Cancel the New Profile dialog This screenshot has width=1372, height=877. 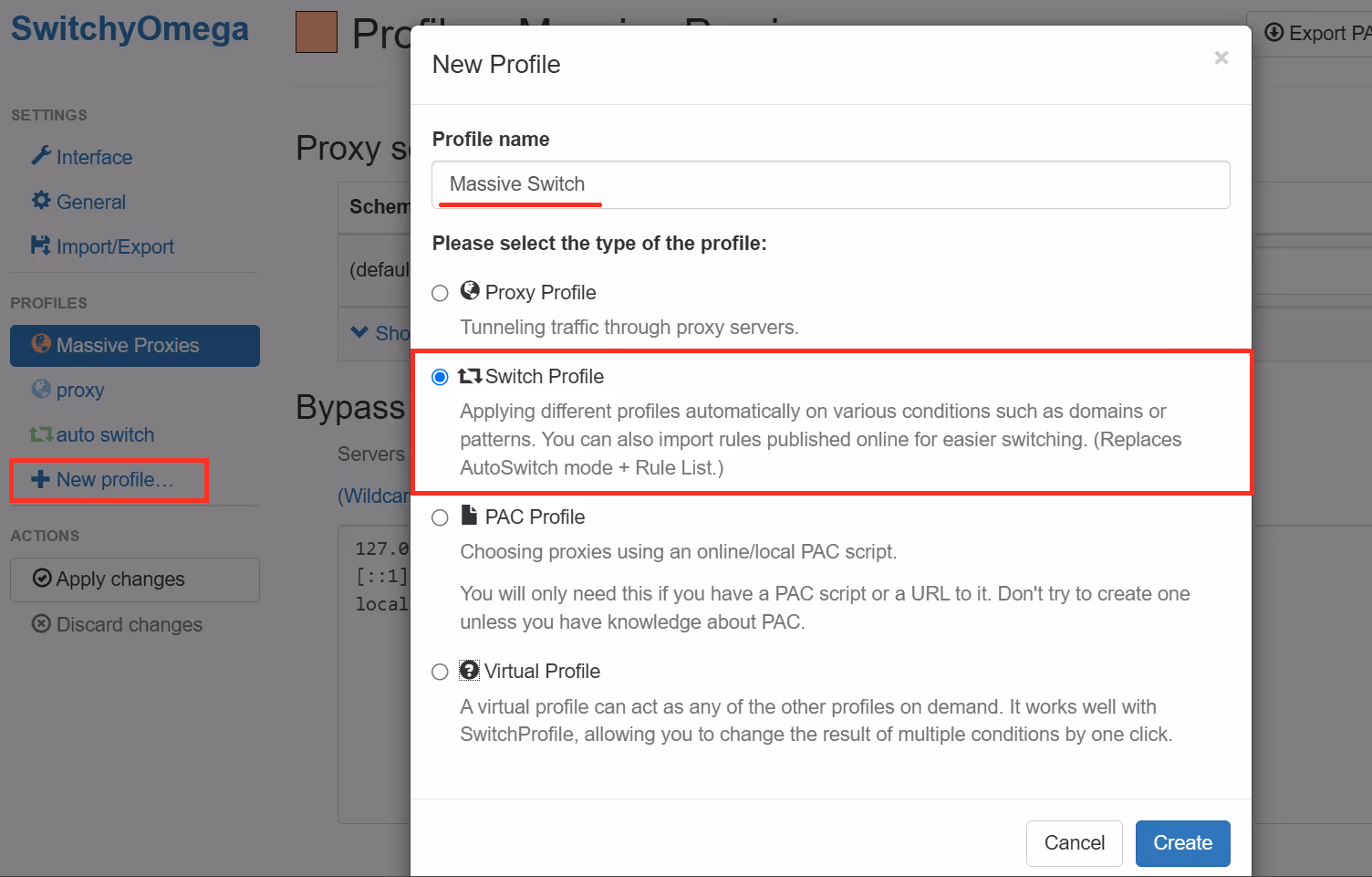[x=1075, y=843]
